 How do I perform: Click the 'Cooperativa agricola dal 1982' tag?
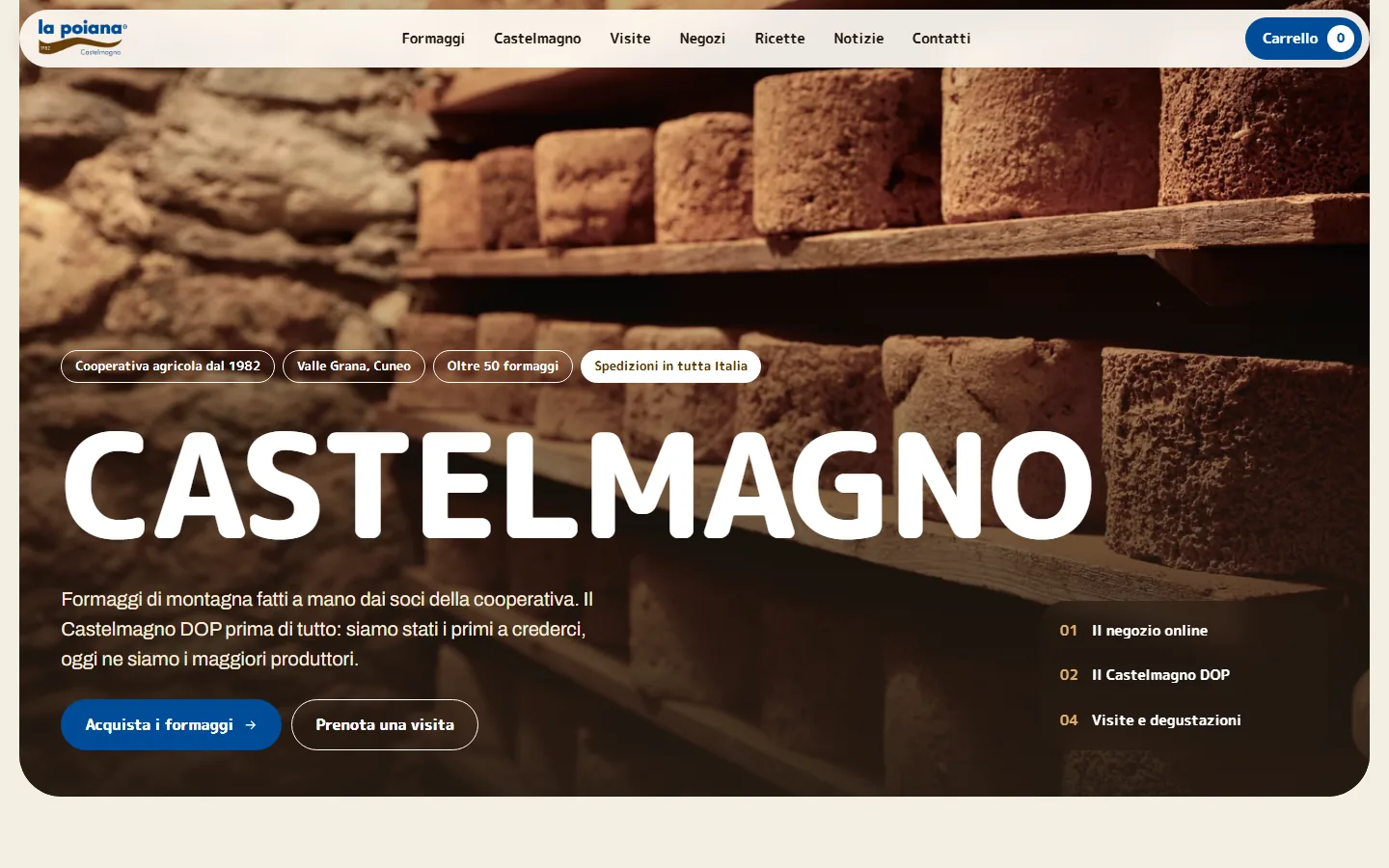coord(168,366)
